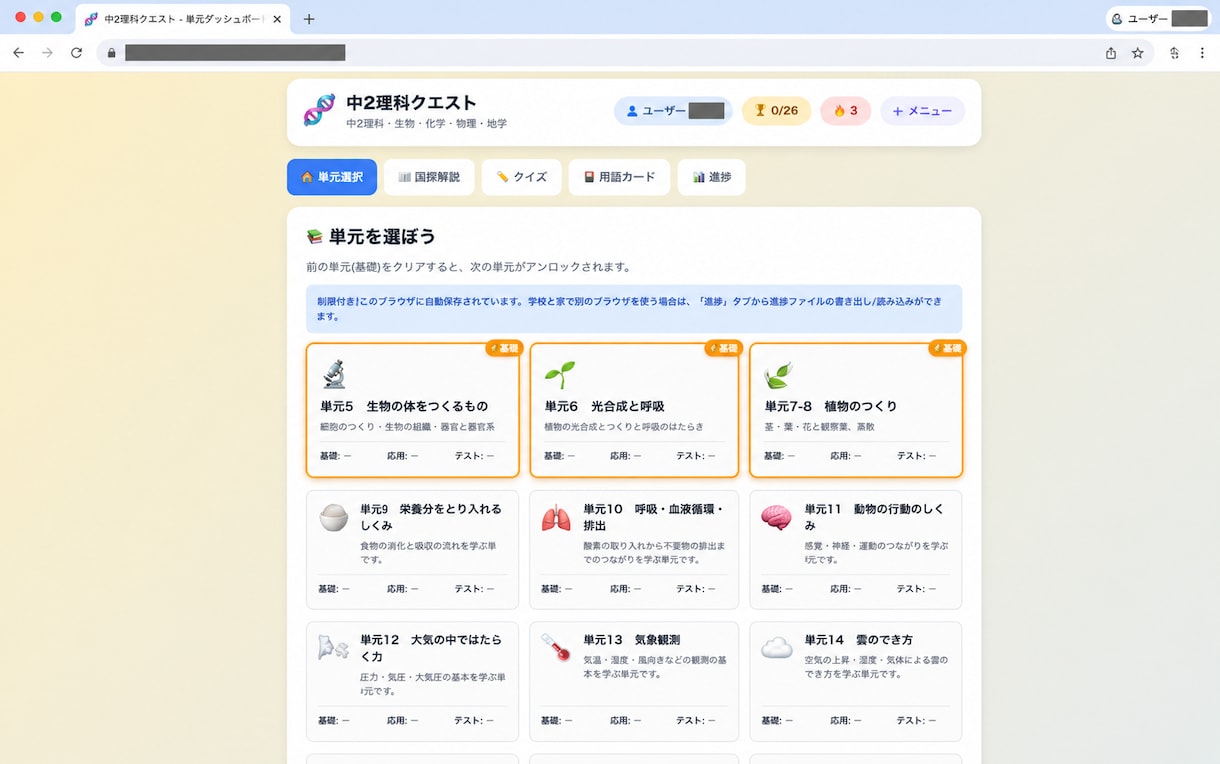Screen dimensions: 1220x764
Task: Switch to the 進捗 tab
Action: 711,177
